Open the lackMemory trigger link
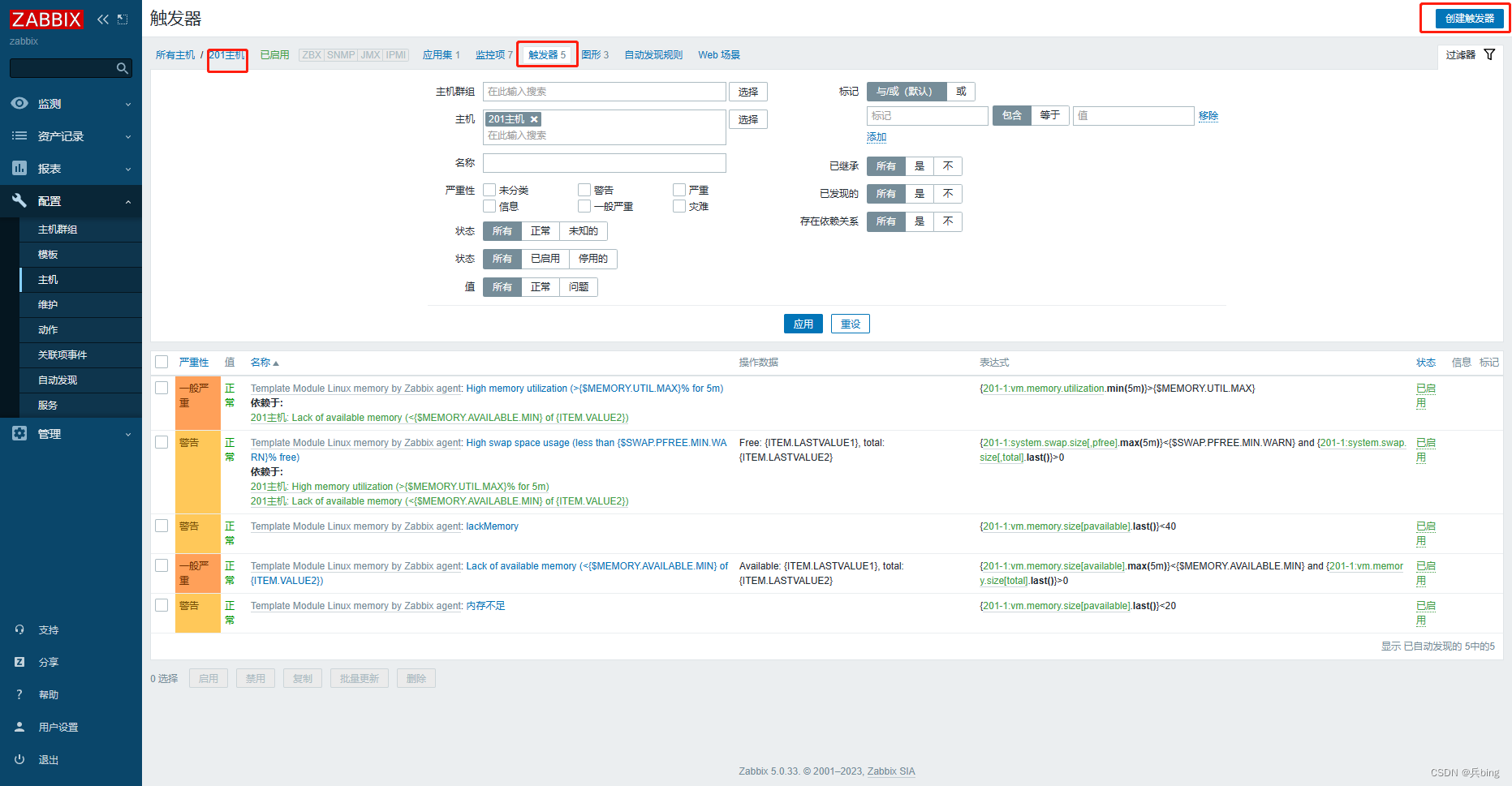Image resolution: width=1512 pixels, height=786 pixels. (x=492, y=526)
